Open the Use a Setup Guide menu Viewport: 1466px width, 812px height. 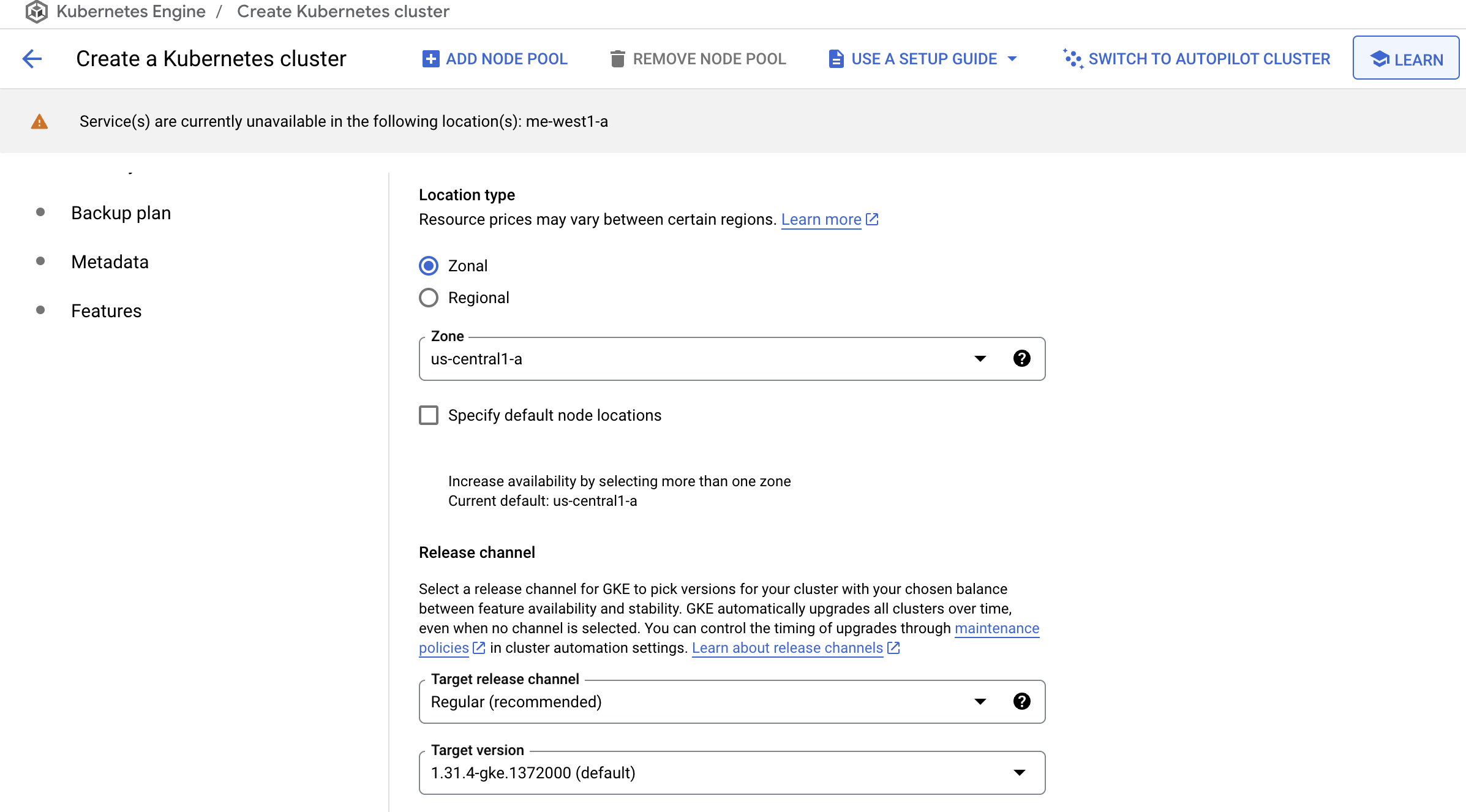pos(923,59)
